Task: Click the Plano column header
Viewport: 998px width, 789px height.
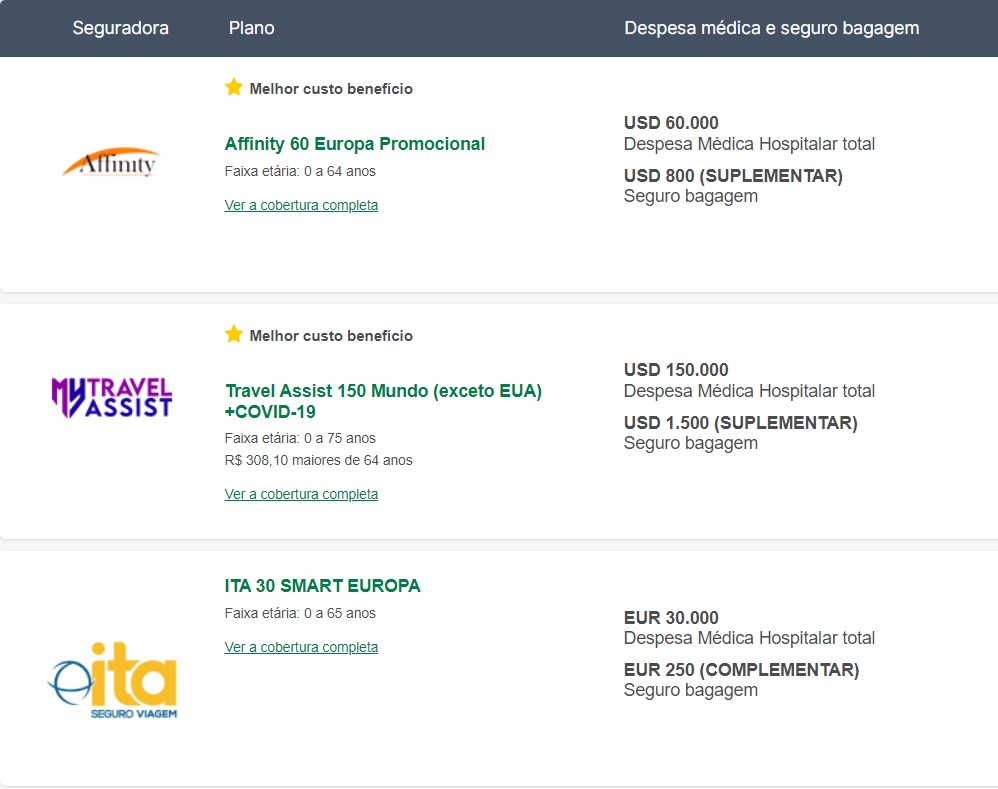Action: point(251,28)
